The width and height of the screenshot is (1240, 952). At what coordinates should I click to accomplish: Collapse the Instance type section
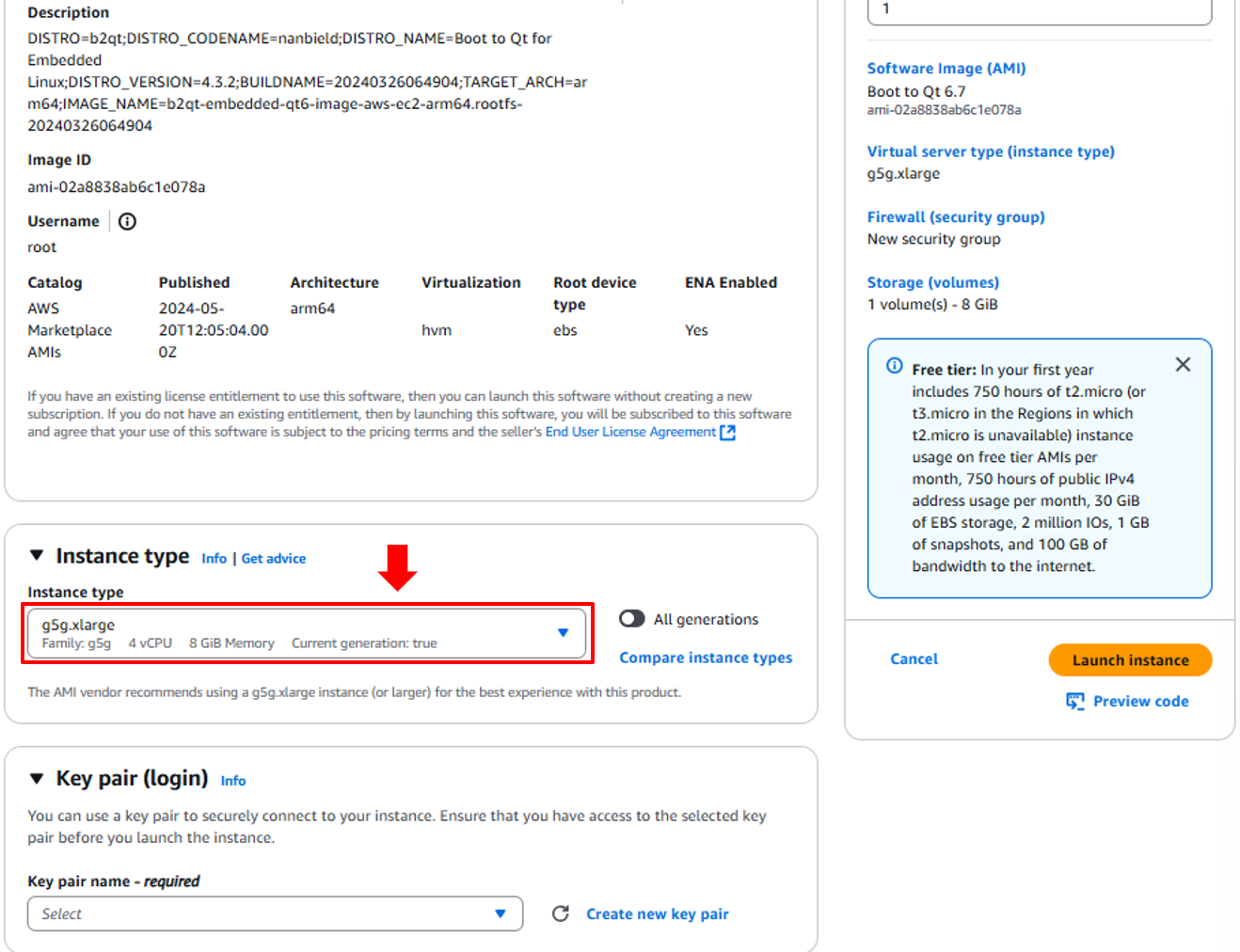[37, 556]
